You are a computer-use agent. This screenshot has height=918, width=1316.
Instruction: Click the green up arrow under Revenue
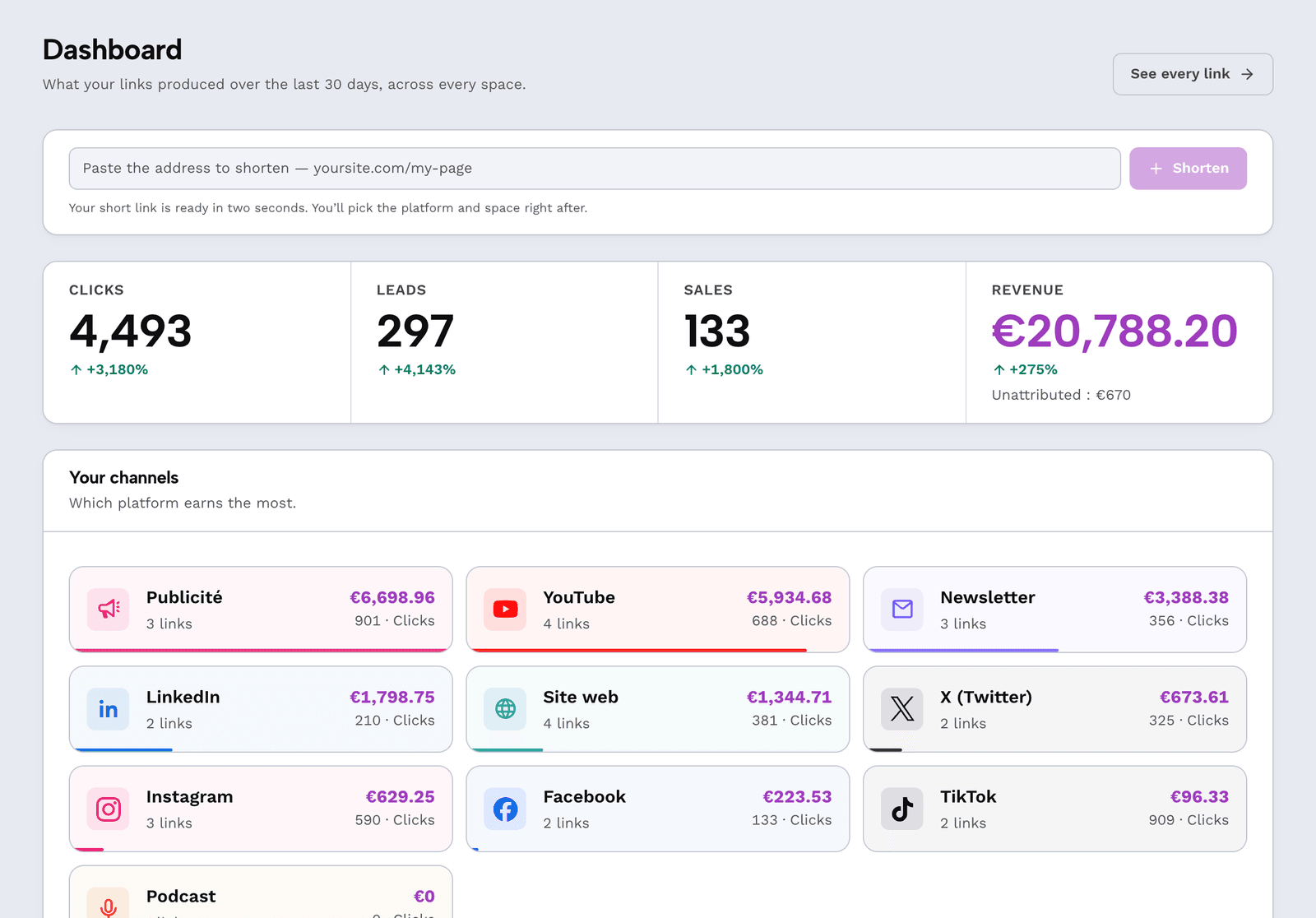click(x=999, y=370)
